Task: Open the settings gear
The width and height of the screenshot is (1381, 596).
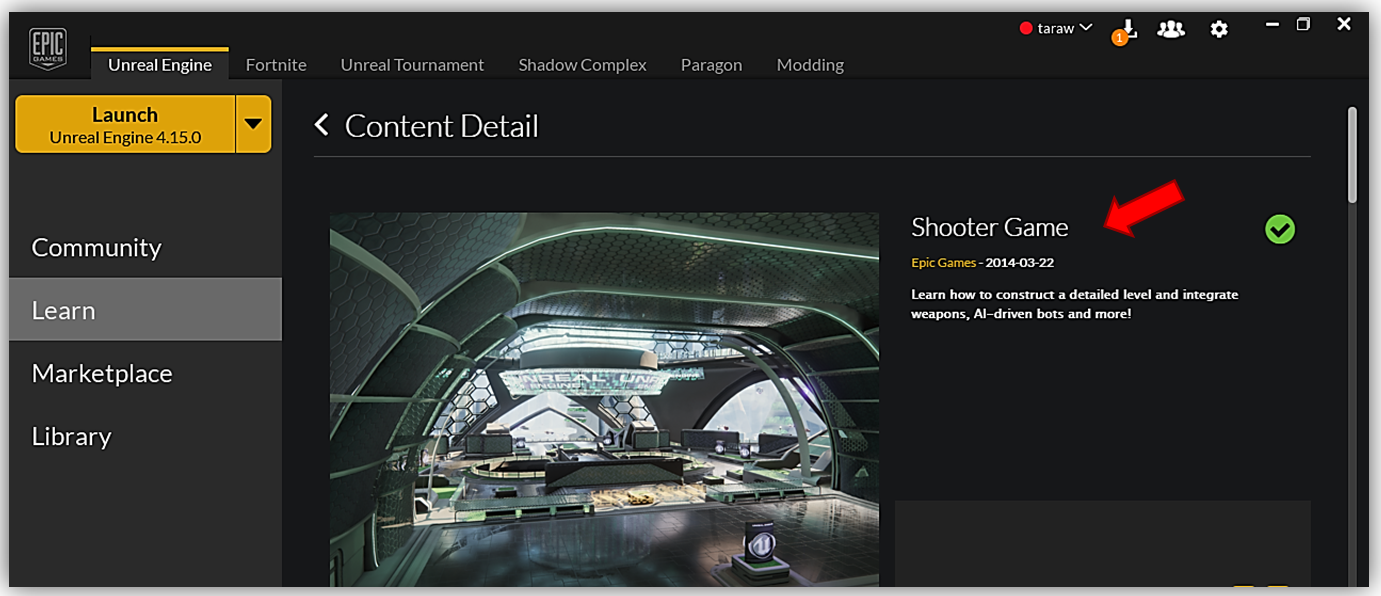Action: coord(1218,29)
